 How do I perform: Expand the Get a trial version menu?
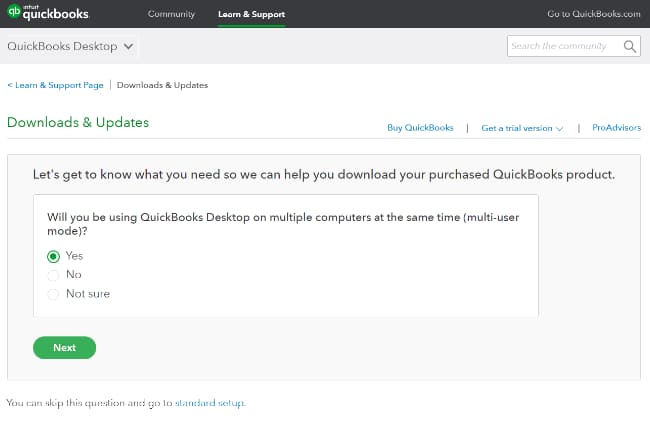click(522, 128)
